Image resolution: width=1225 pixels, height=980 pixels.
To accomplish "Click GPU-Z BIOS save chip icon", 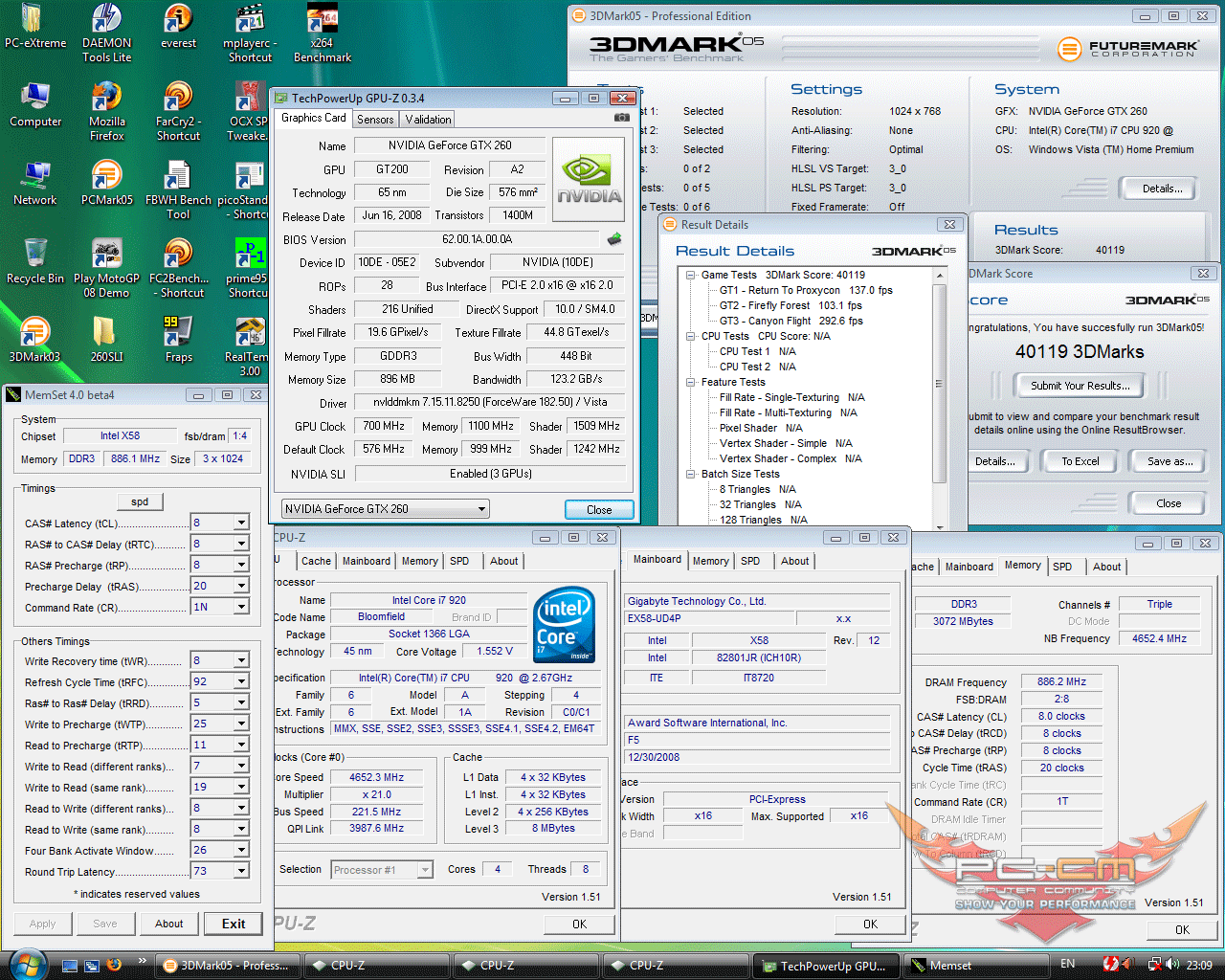I will (614, 239).
